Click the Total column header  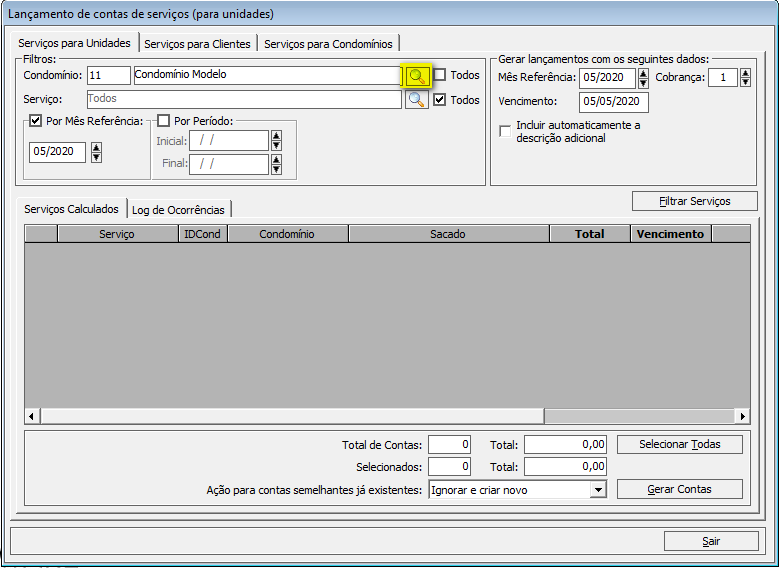(590, 234)
